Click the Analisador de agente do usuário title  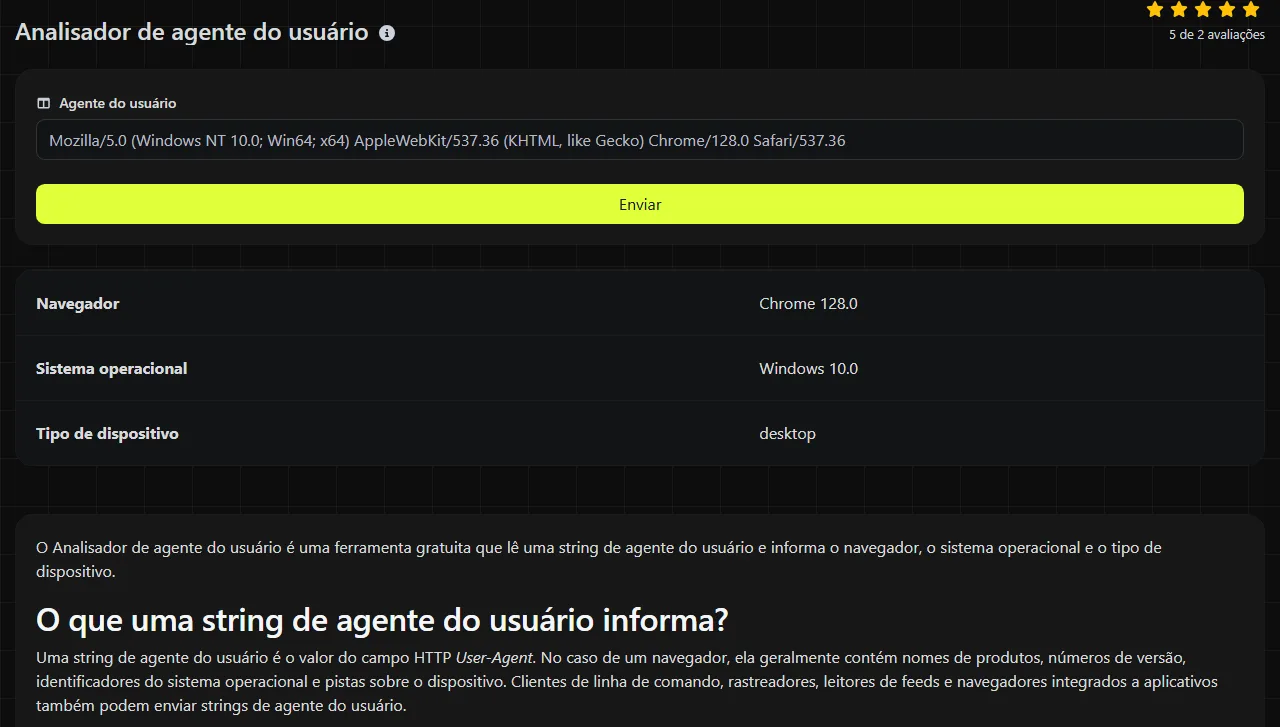pos(192,32)
